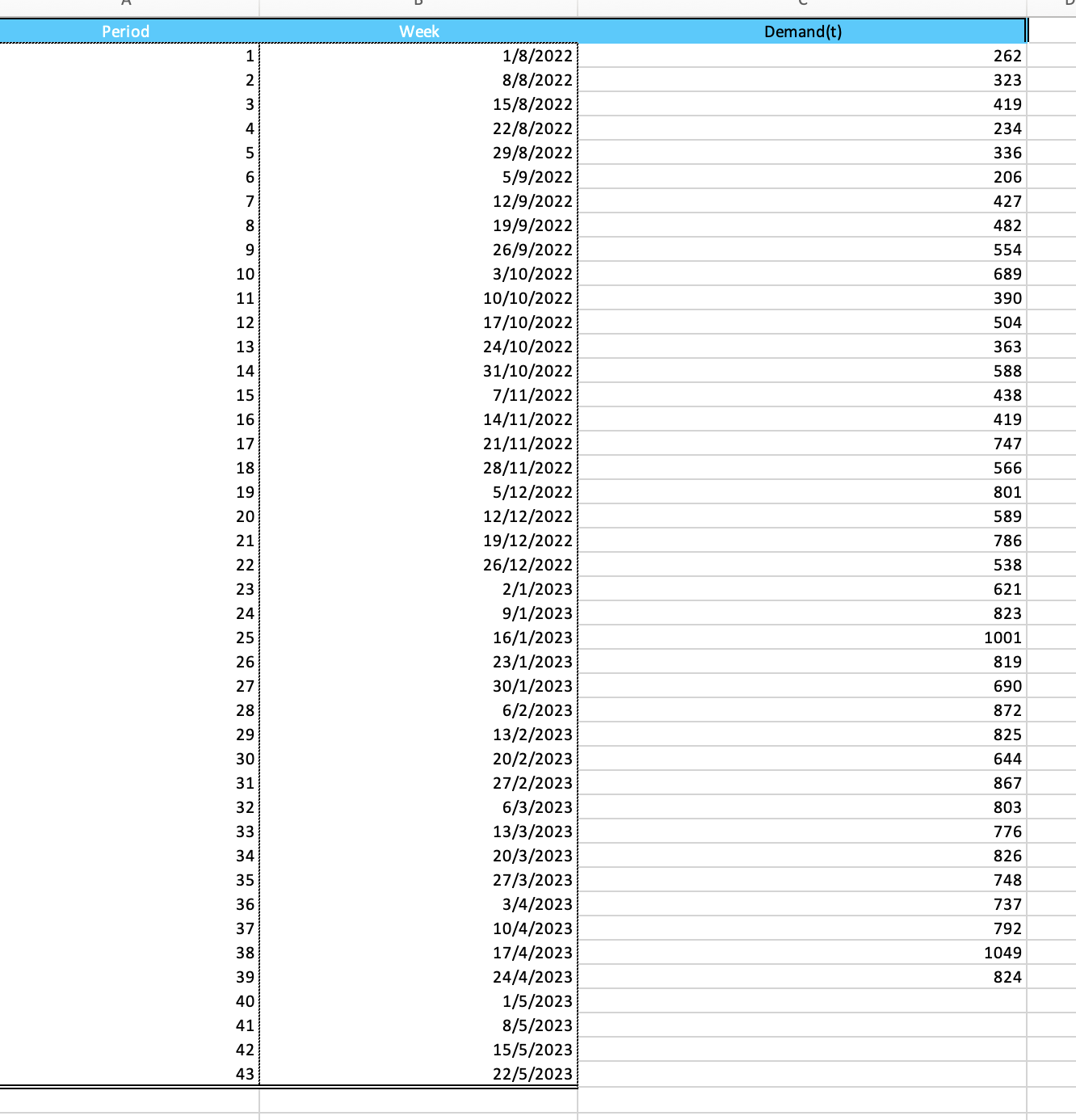The width and height of the screenshot is (1076, 1120).
Task: Select column C header
Action: 803,5
